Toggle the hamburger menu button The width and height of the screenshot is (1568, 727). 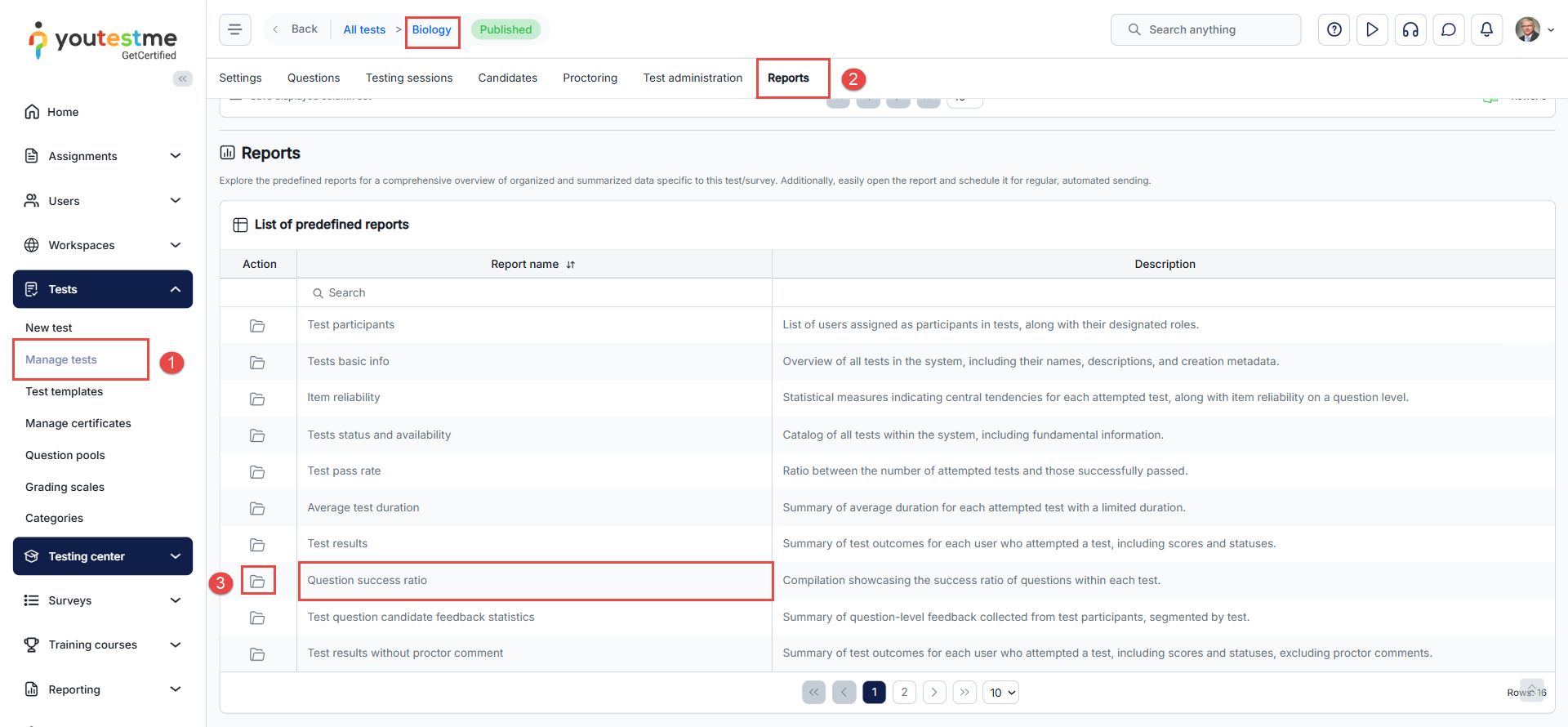point(234,29)
